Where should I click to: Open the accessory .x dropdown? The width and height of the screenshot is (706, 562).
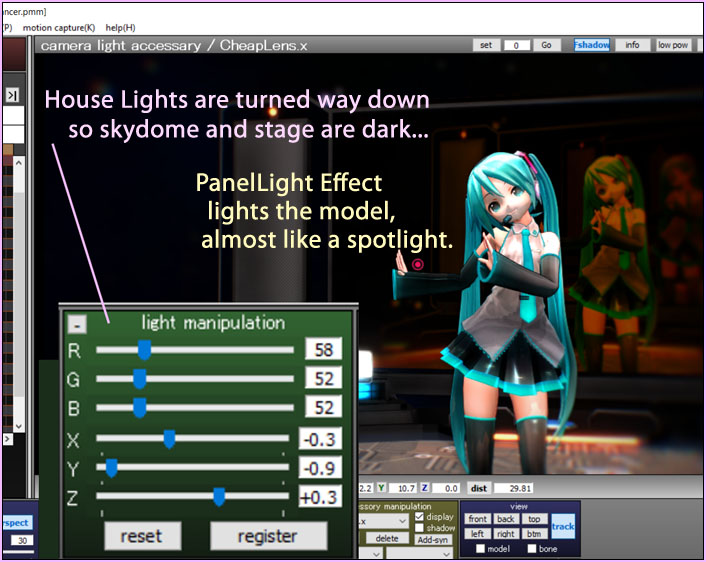click(x=384, y=521)
